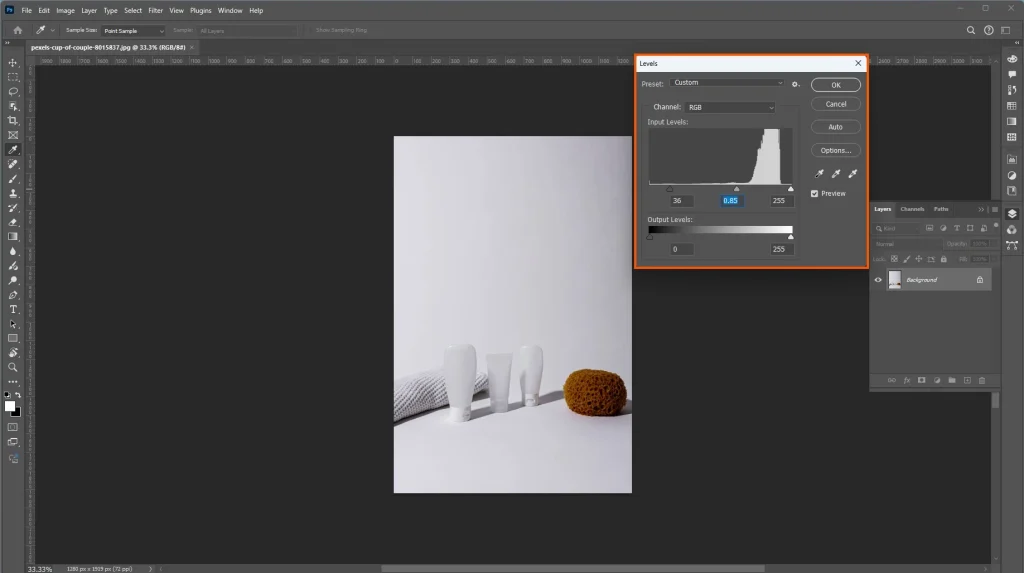Screen dimensions: 1024x573
Task: Click the white point eyedropper in Levels
Action: (x=853, y=174)
